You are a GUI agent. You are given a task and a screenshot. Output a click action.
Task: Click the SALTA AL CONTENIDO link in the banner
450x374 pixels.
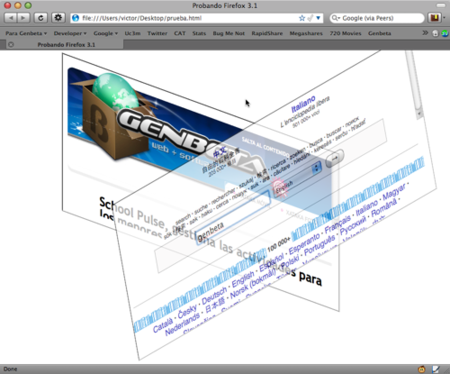coord(266,147)
